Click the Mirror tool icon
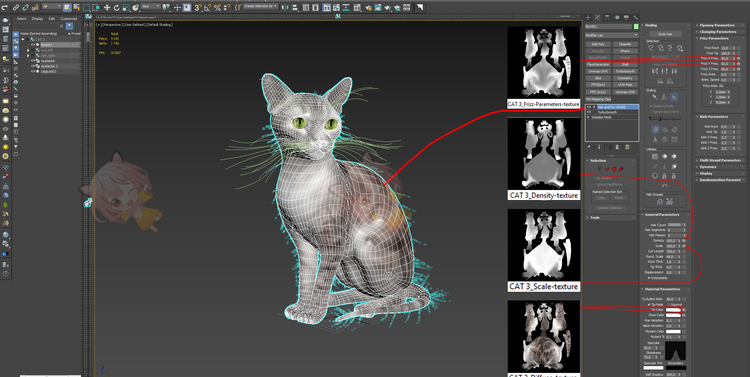The height and width of the screenshot is (377, 750). tap(285, 7)
